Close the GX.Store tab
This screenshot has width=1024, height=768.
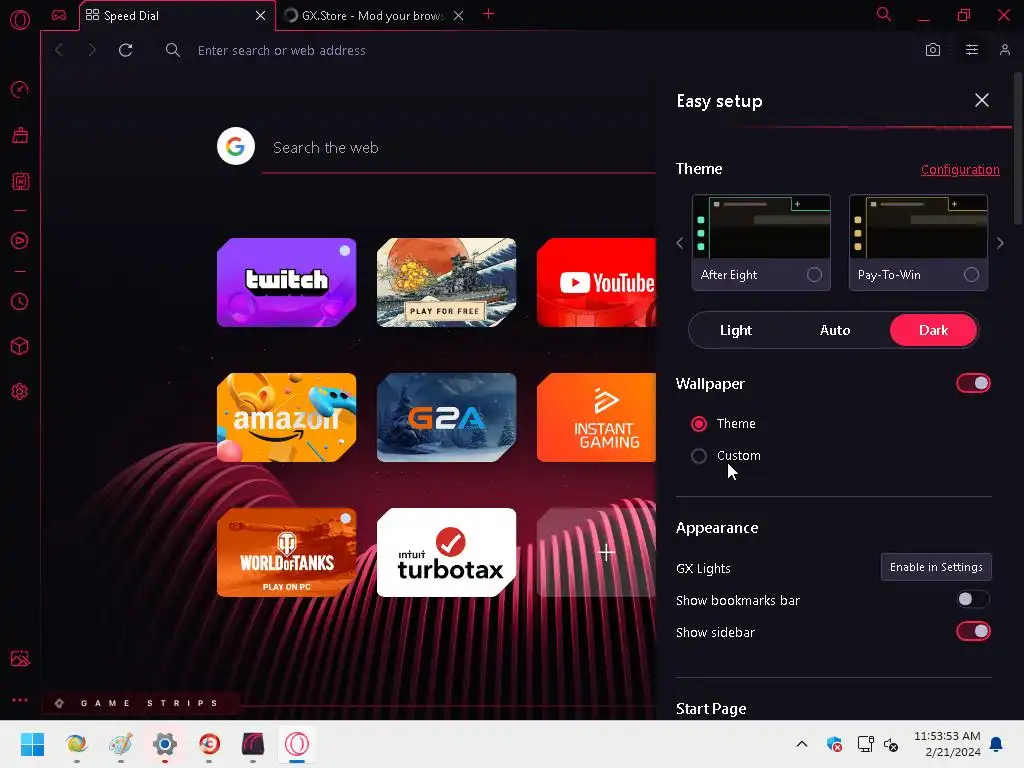[458, 16]
